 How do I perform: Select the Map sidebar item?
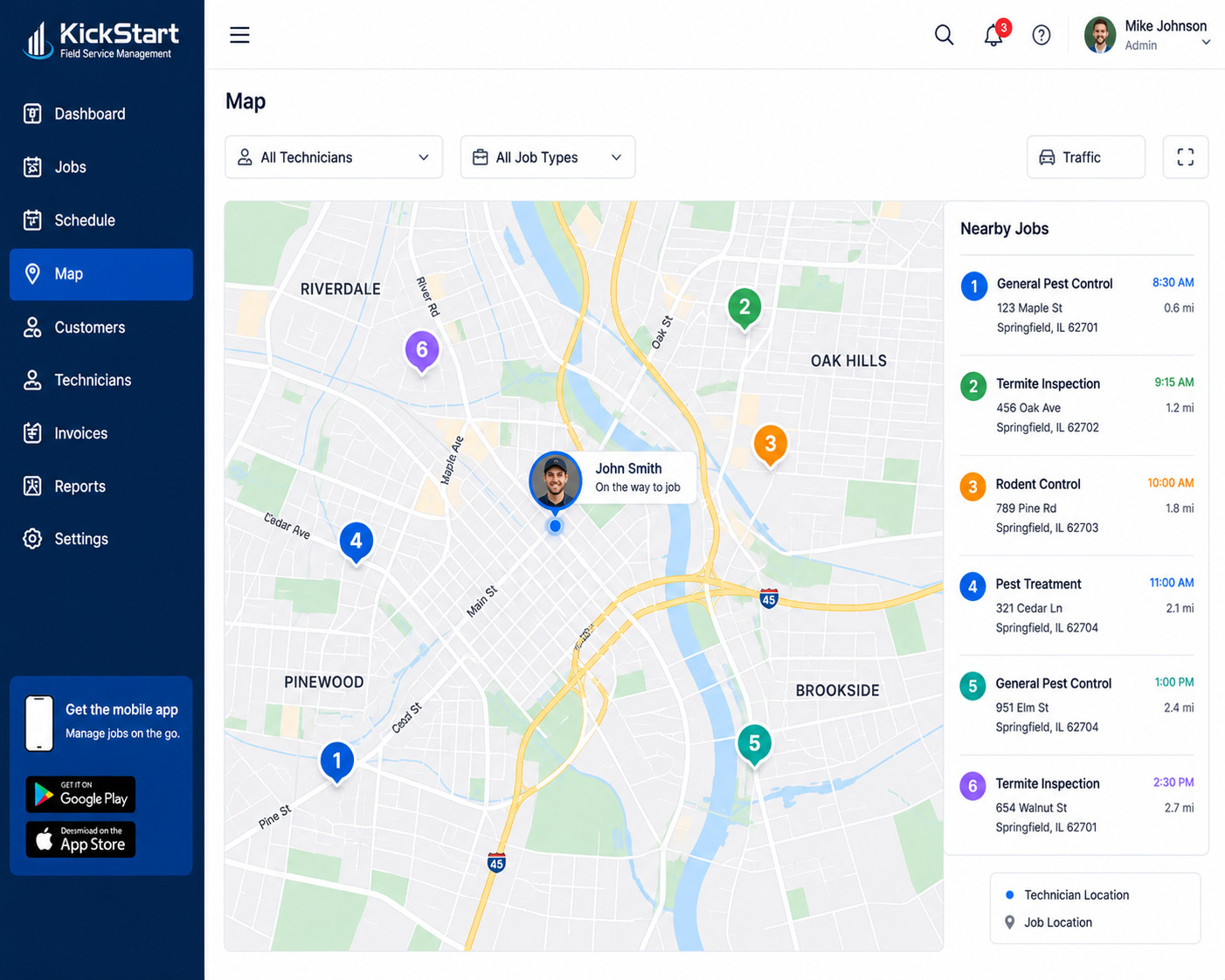[x=101, y=274]
